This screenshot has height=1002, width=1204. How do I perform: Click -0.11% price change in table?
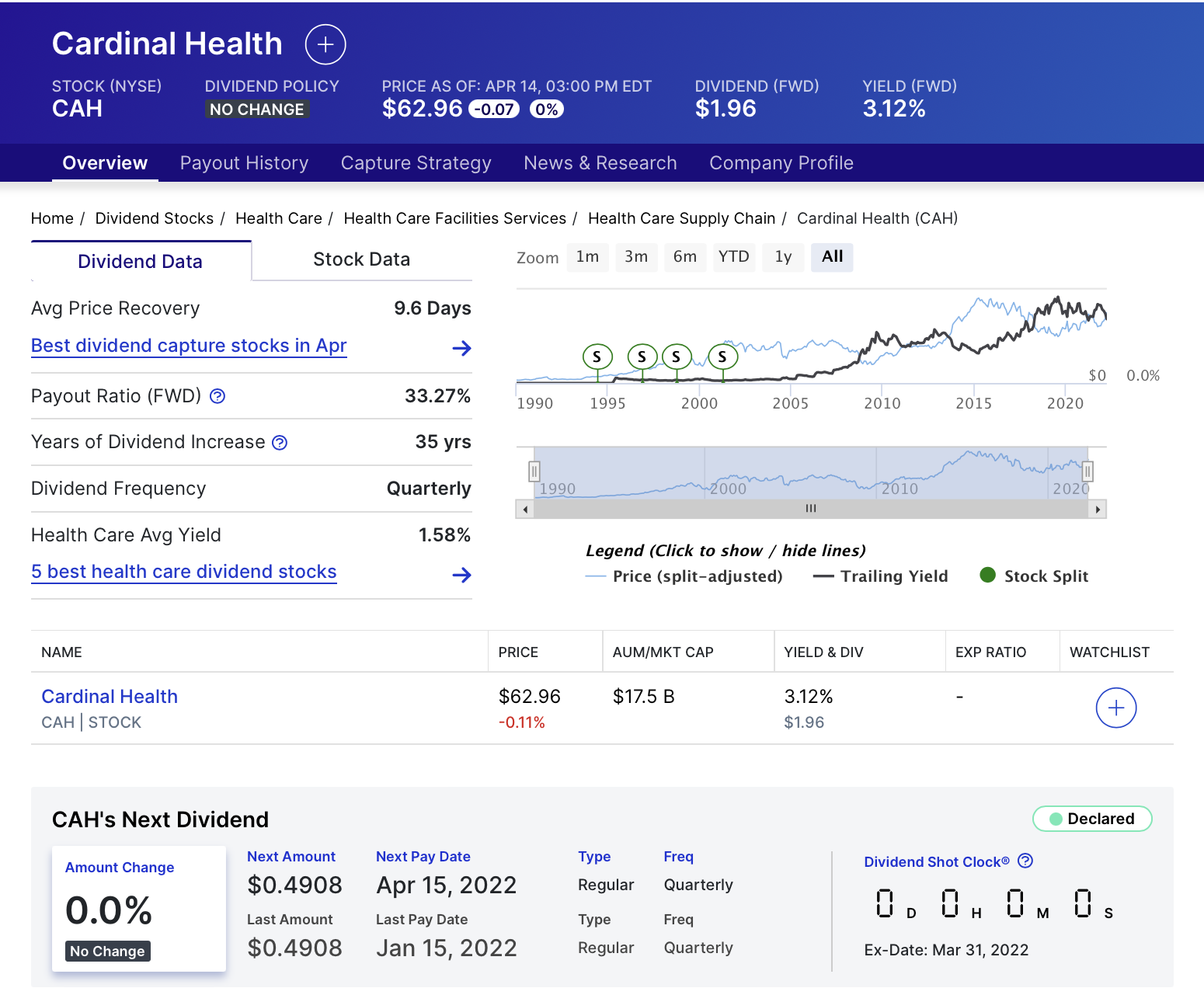[521, 723]
